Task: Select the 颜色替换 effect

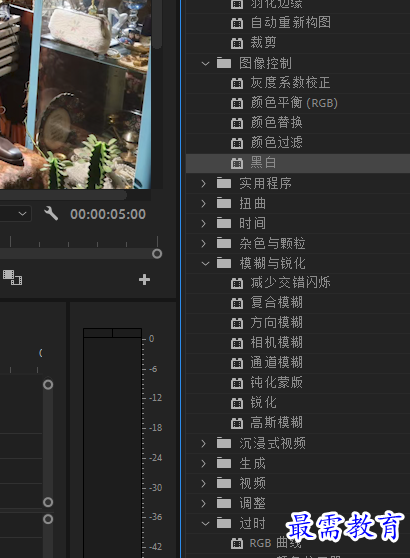Action: [x=277, y=123]
